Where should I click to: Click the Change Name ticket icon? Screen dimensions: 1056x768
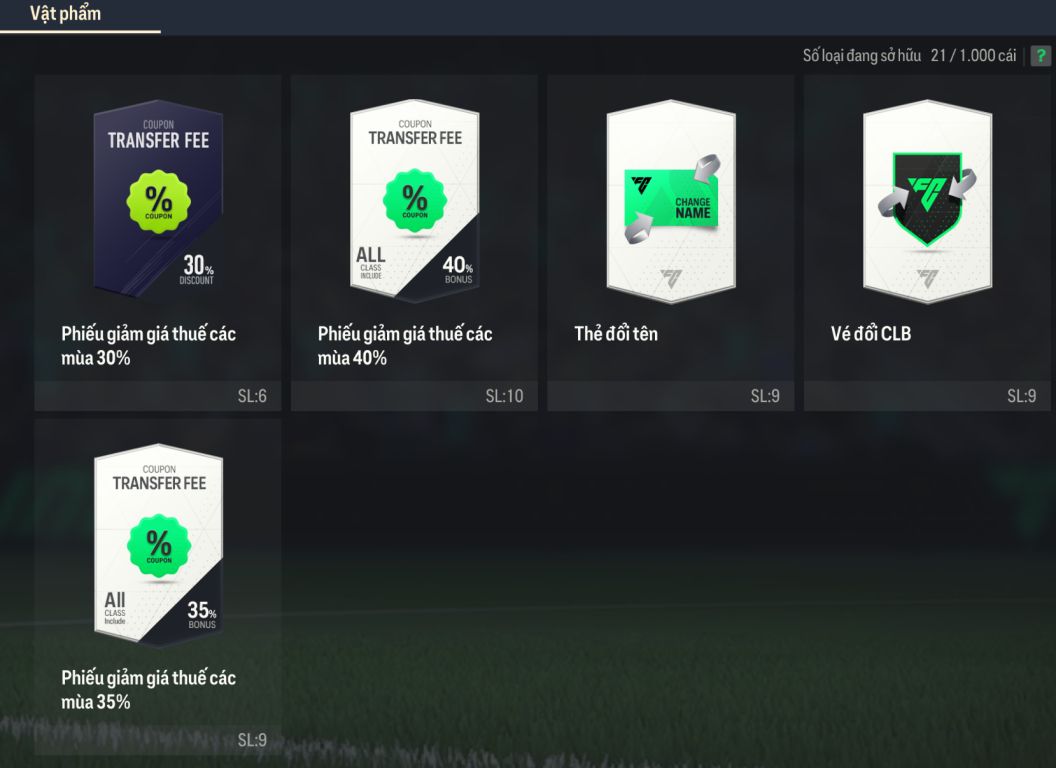coord(672,200)
